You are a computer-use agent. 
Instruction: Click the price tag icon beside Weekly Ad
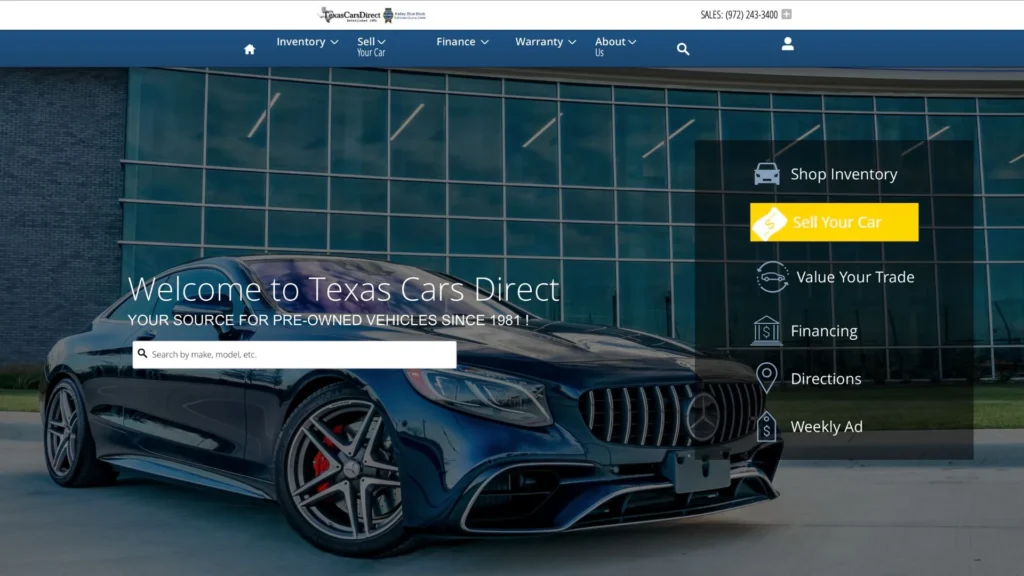click(x=767, y=427)
